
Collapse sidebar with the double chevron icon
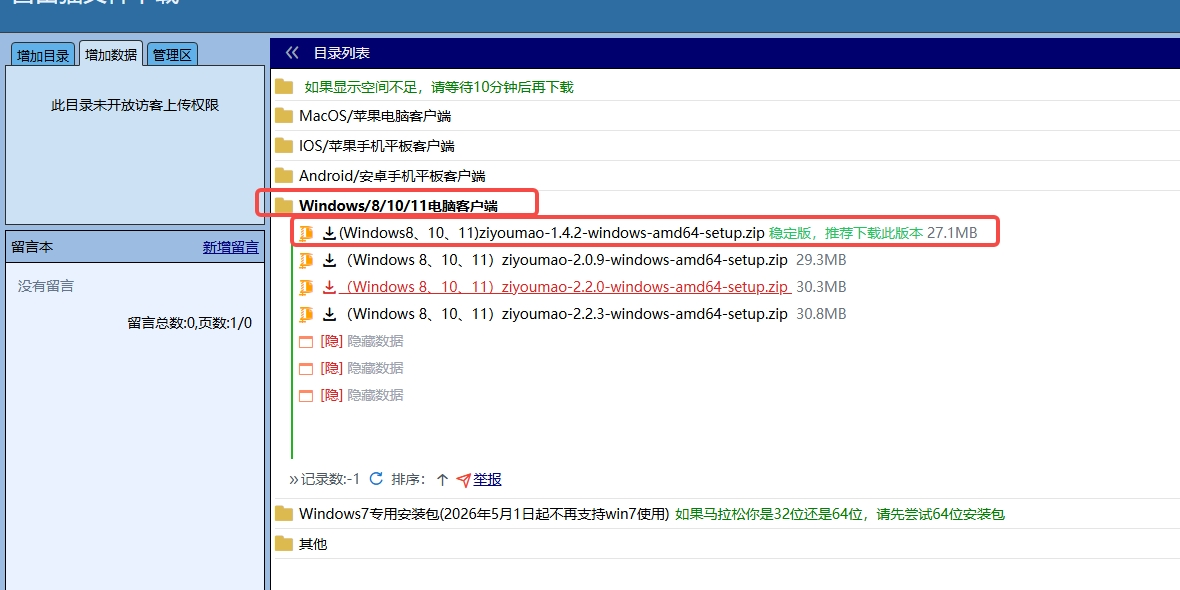click(x=292, y=53)
